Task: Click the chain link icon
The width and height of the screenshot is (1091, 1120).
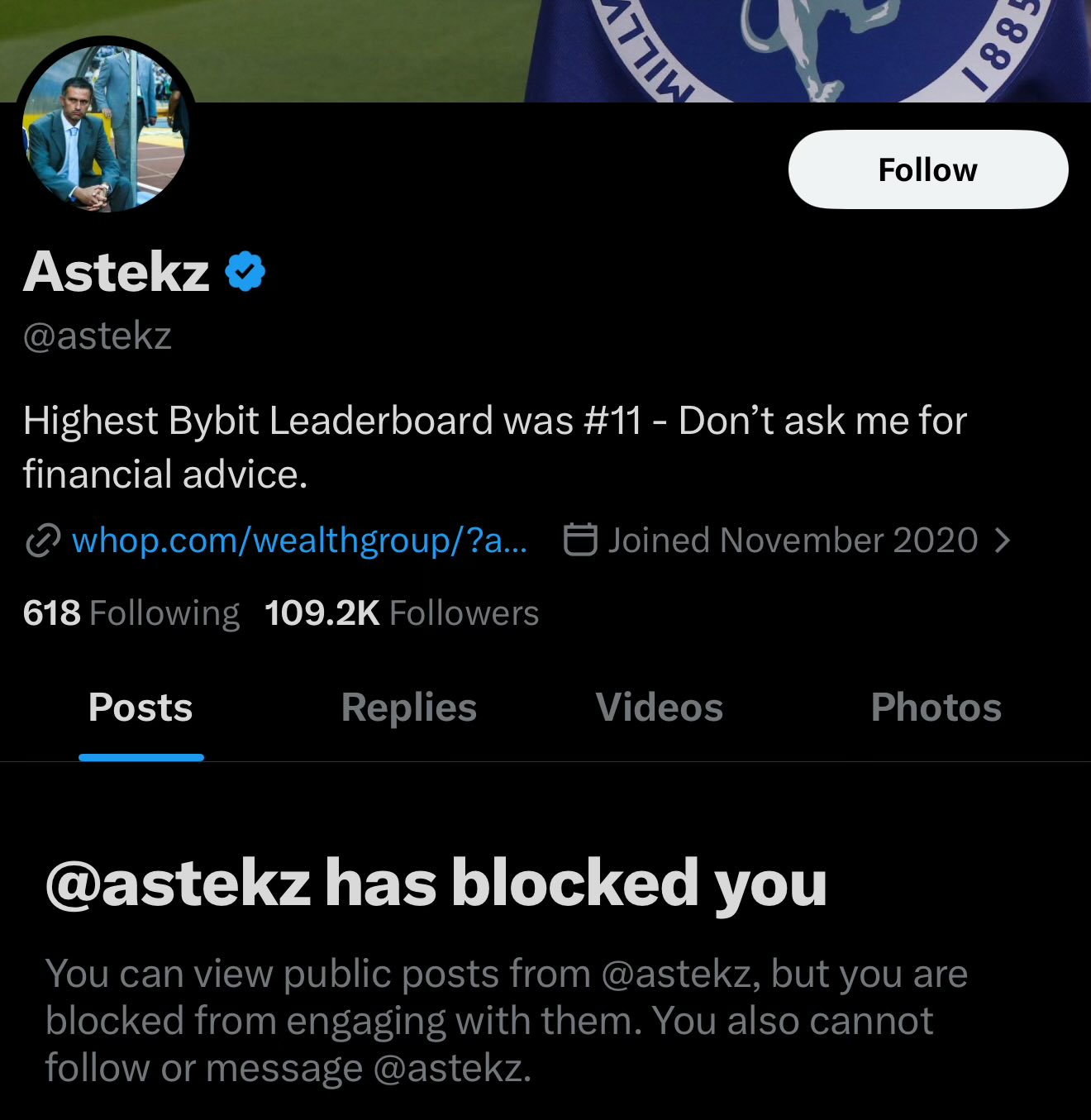Action: point(43,541)
